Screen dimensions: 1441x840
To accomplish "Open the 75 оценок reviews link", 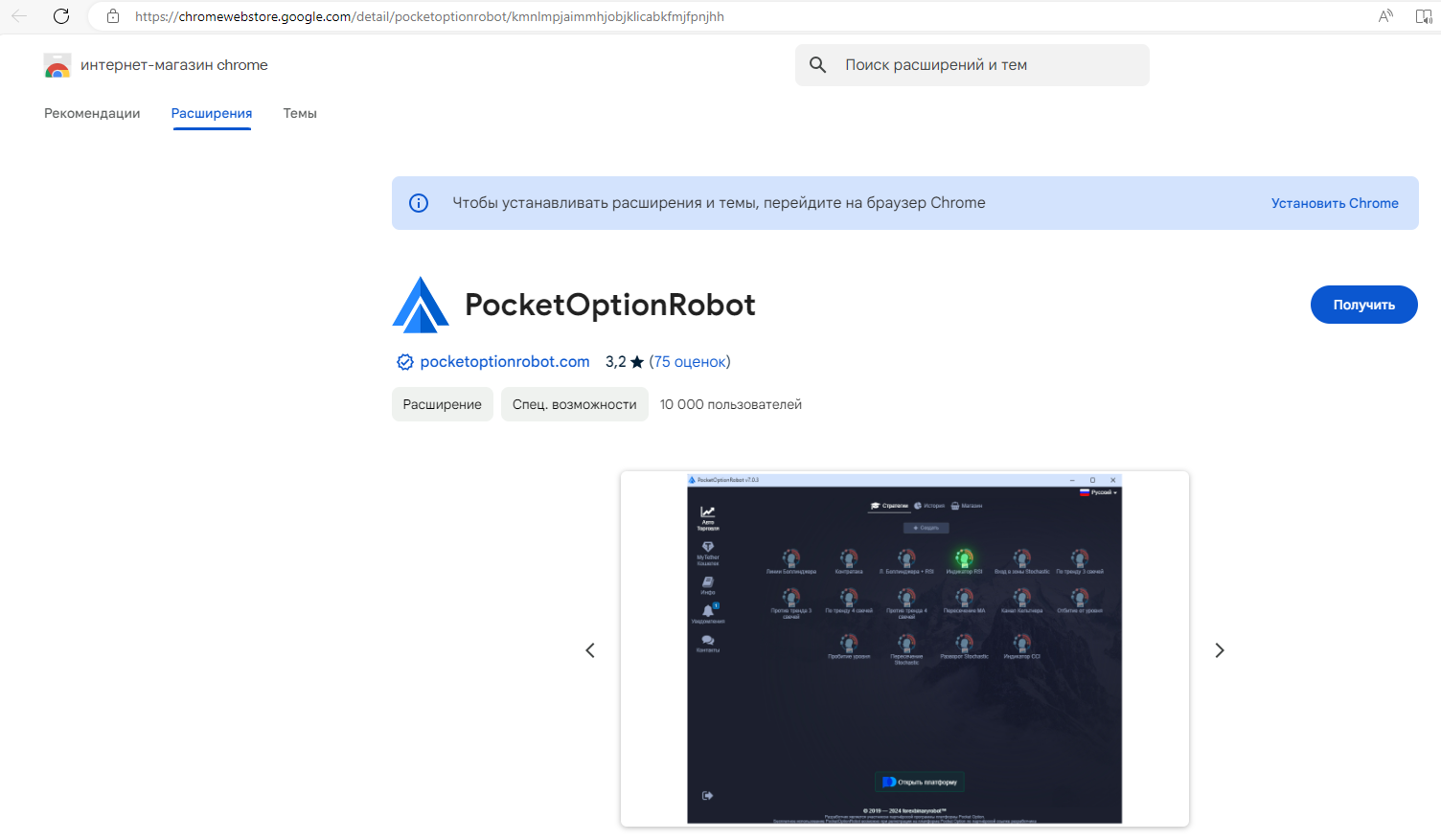I will point(689,362).
